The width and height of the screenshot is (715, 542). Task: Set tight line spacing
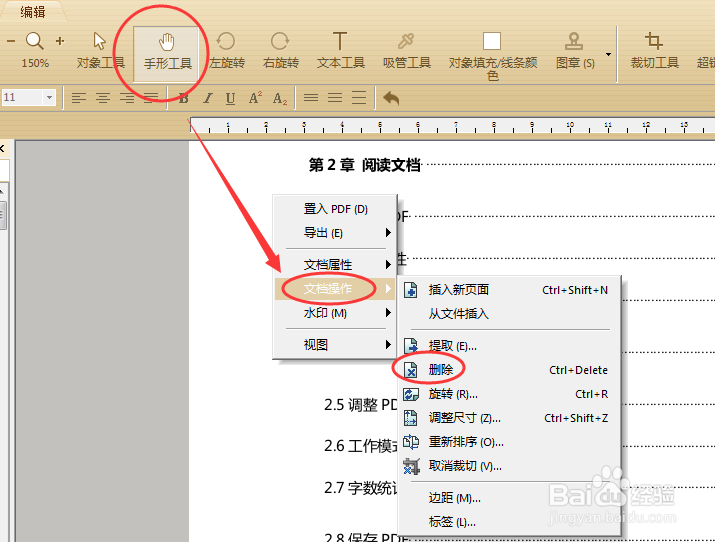pyautogui.click(x=311, y=98)
